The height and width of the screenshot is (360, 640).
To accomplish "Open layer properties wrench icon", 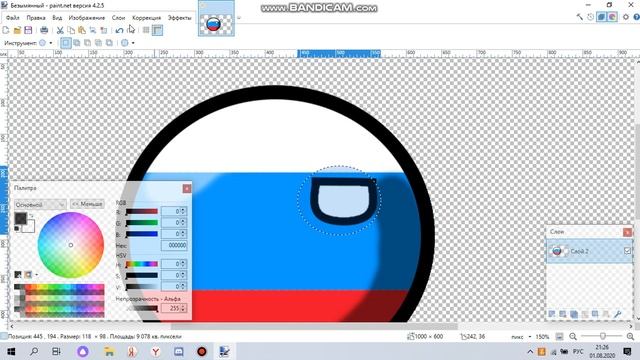I will [x=618, y=314].
